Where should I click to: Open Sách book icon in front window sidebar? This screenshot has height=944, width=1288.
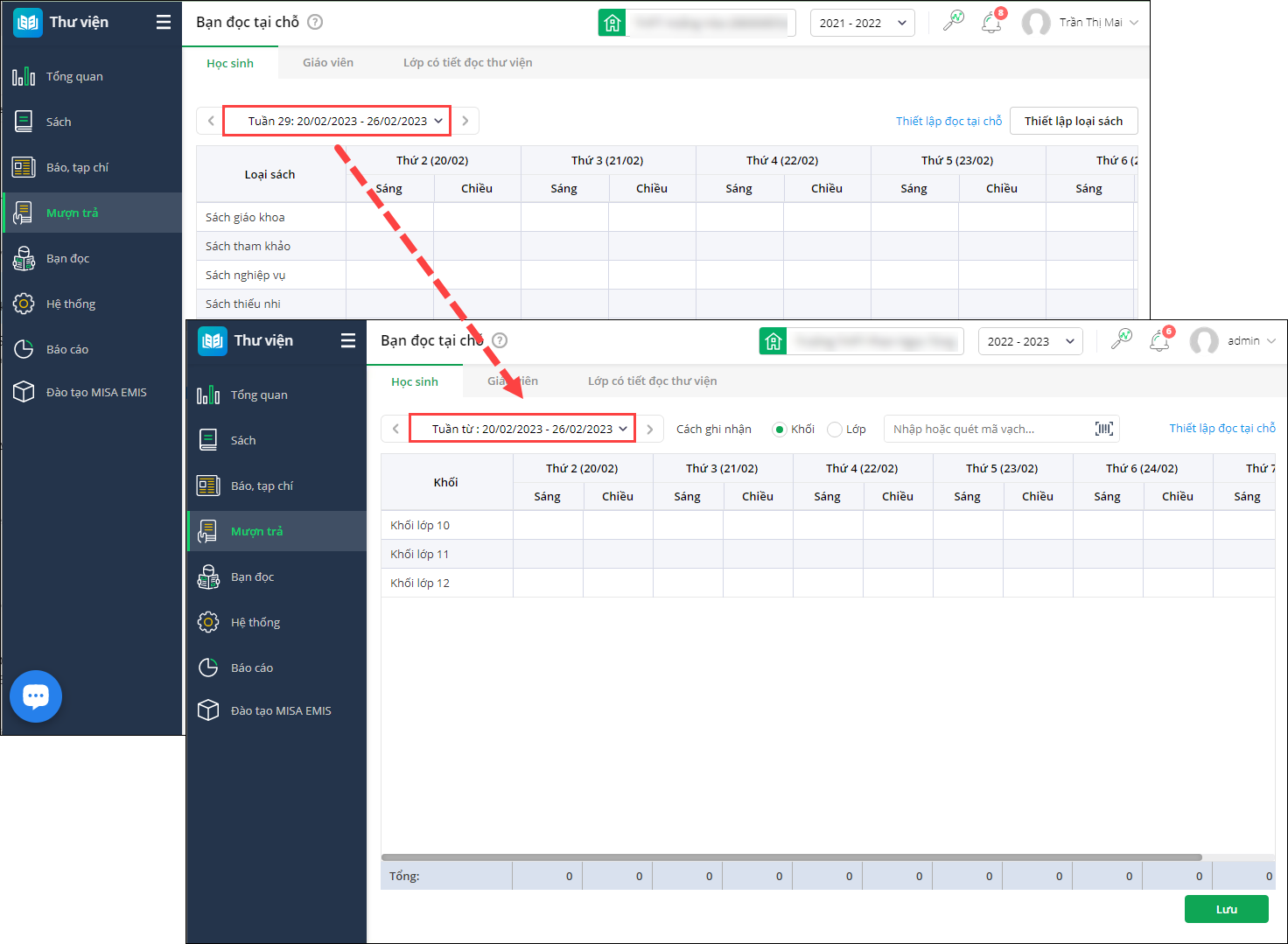(x=208, y=440)
